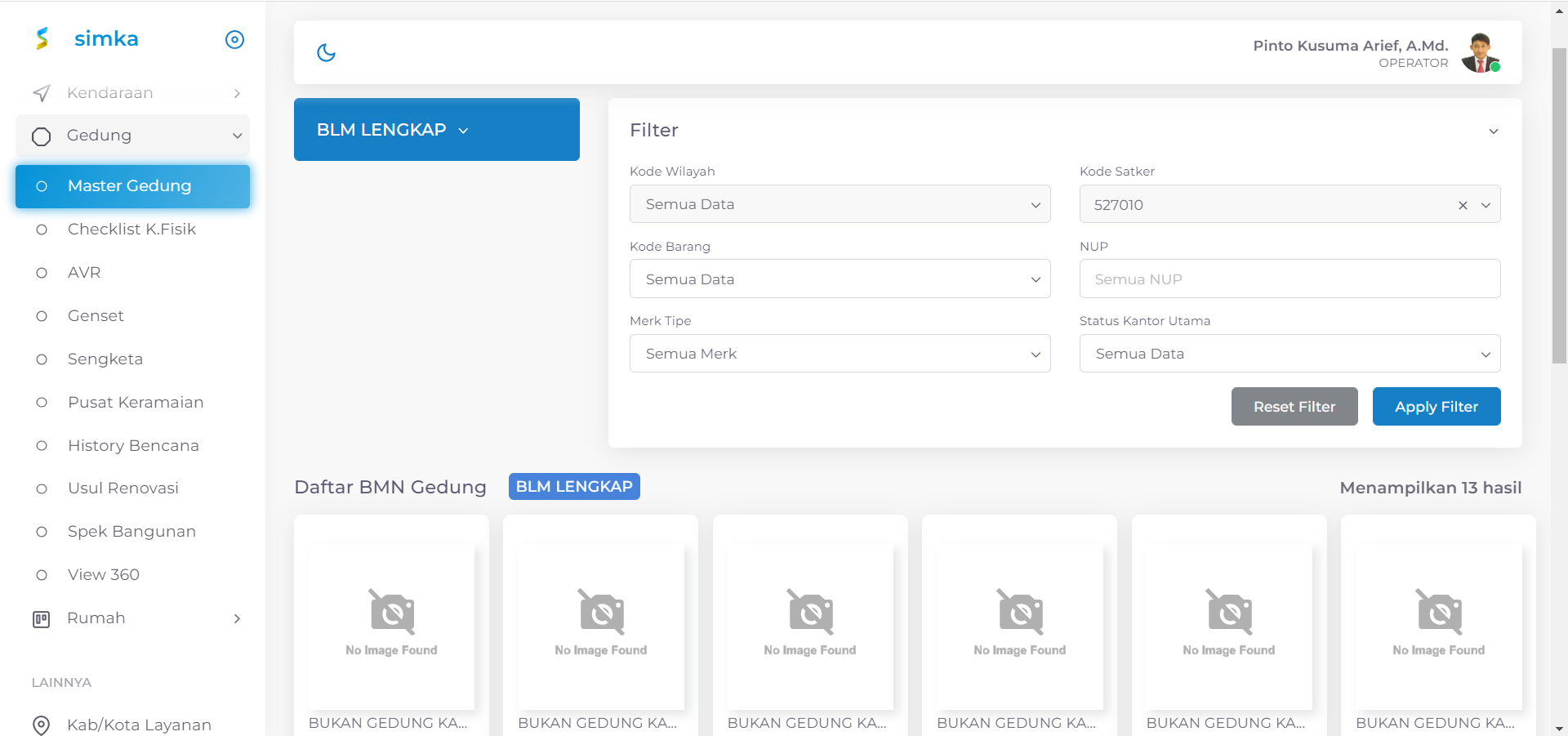Open Pusat Keramaian menu item
This screenshot has width=1568, height=736.
132,403
